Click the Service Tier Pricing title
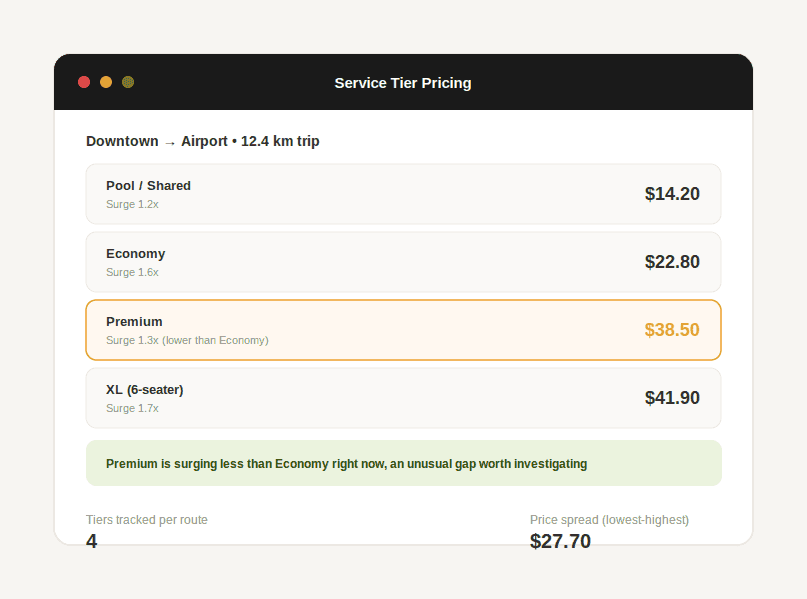This screenshot has width=807, height=599. pyautogui.click(x=403, y=83)
